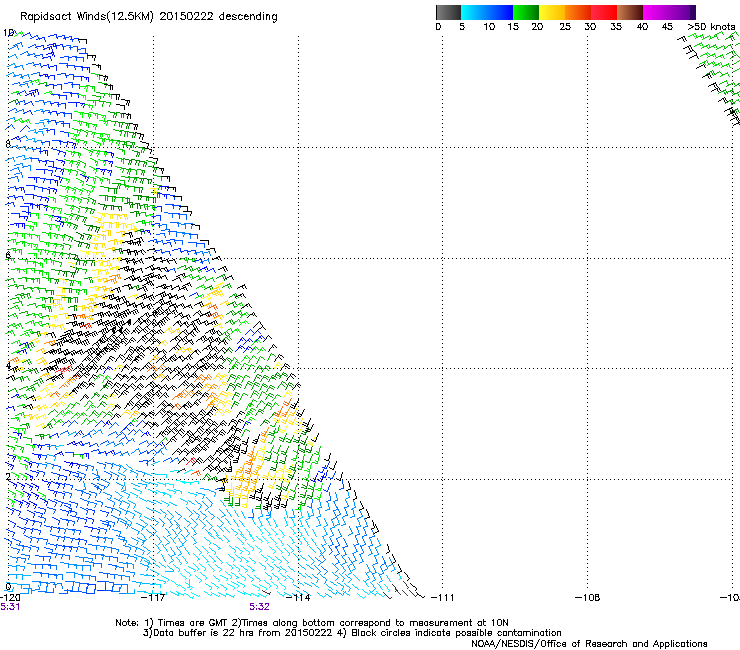Click longitude label '-120'

[10, 598]
